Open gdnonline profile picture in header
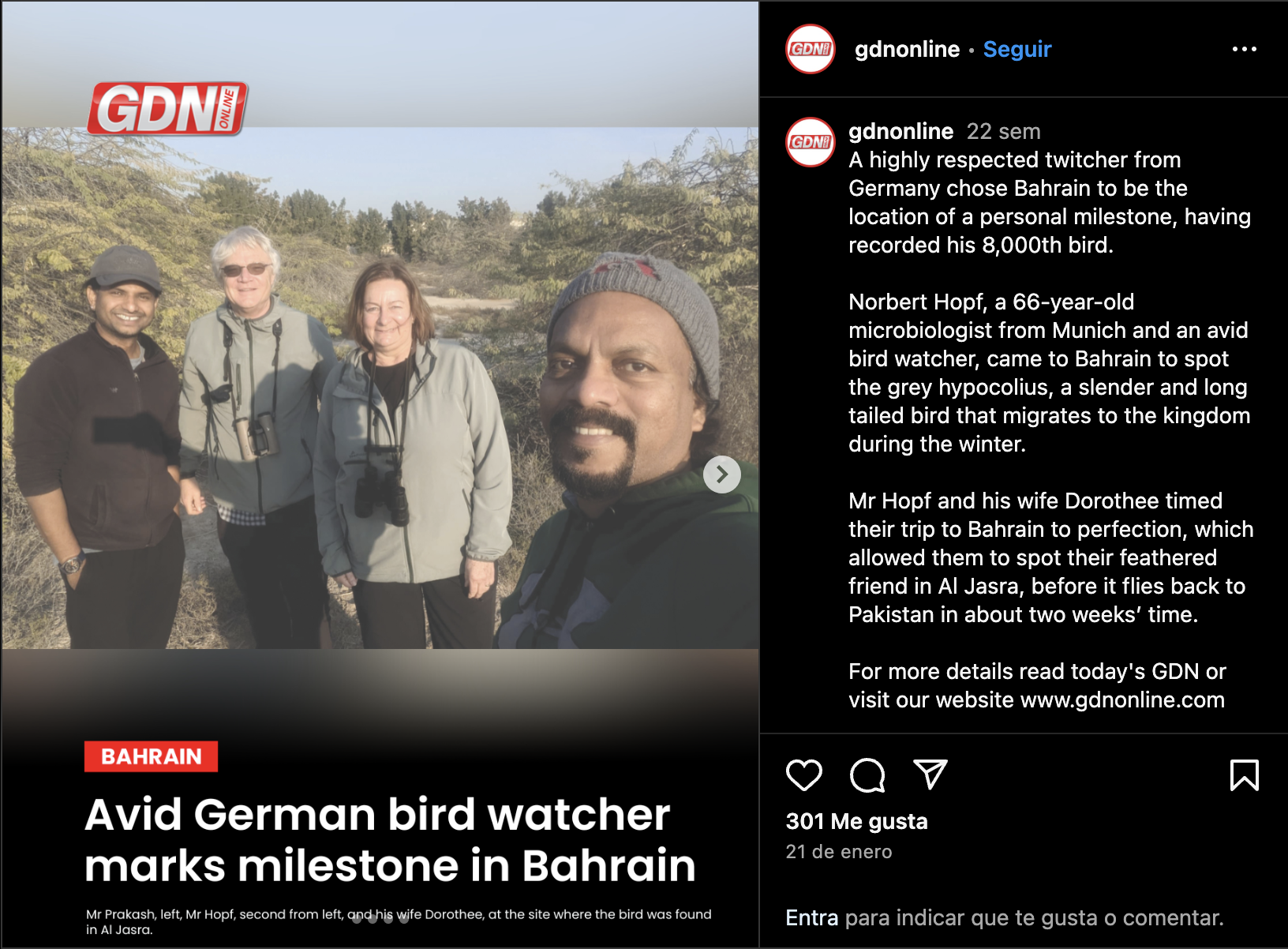This screenshot has height=949, width=1288. point(811,49)
